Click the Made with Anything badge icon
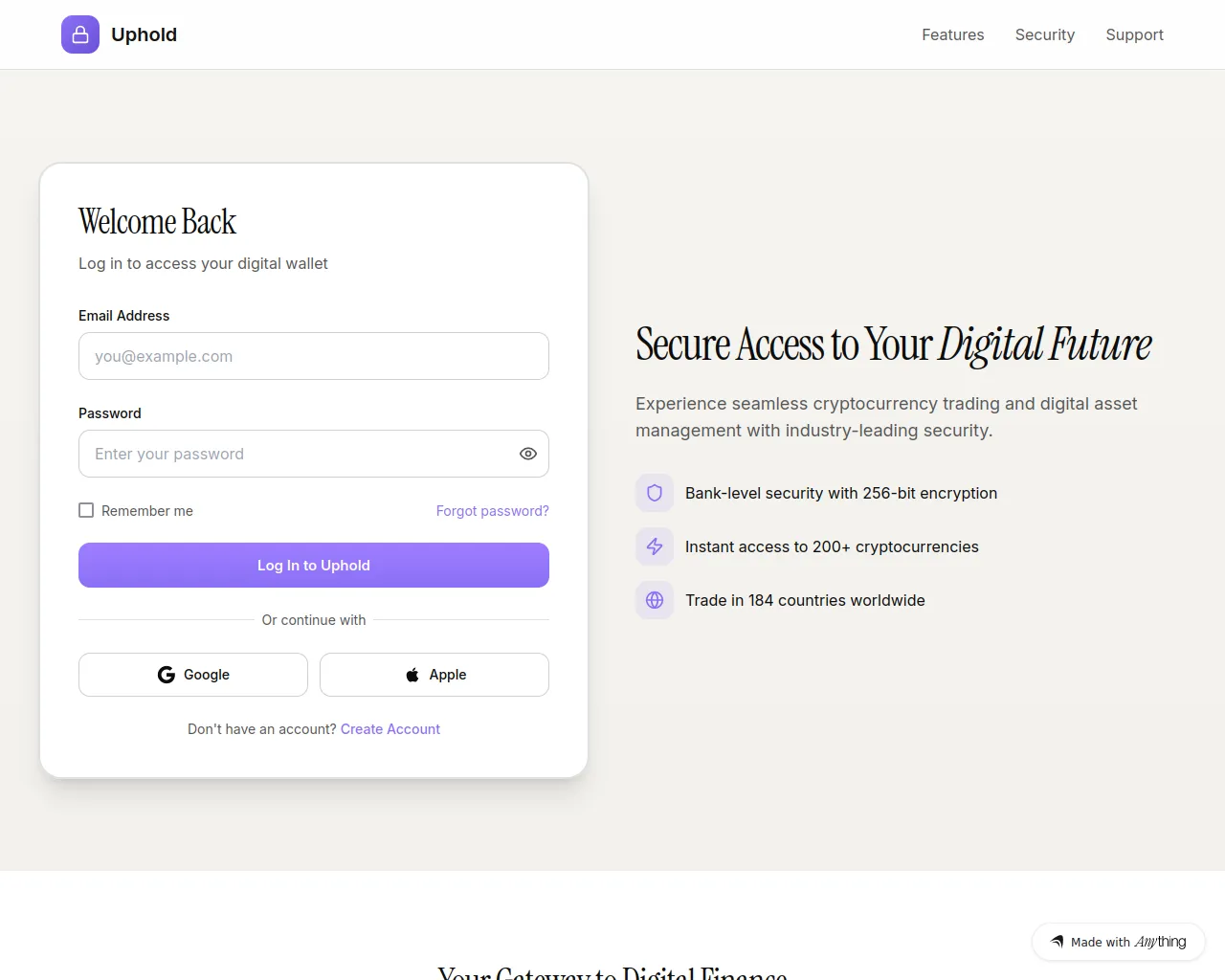 (1058, 942)
